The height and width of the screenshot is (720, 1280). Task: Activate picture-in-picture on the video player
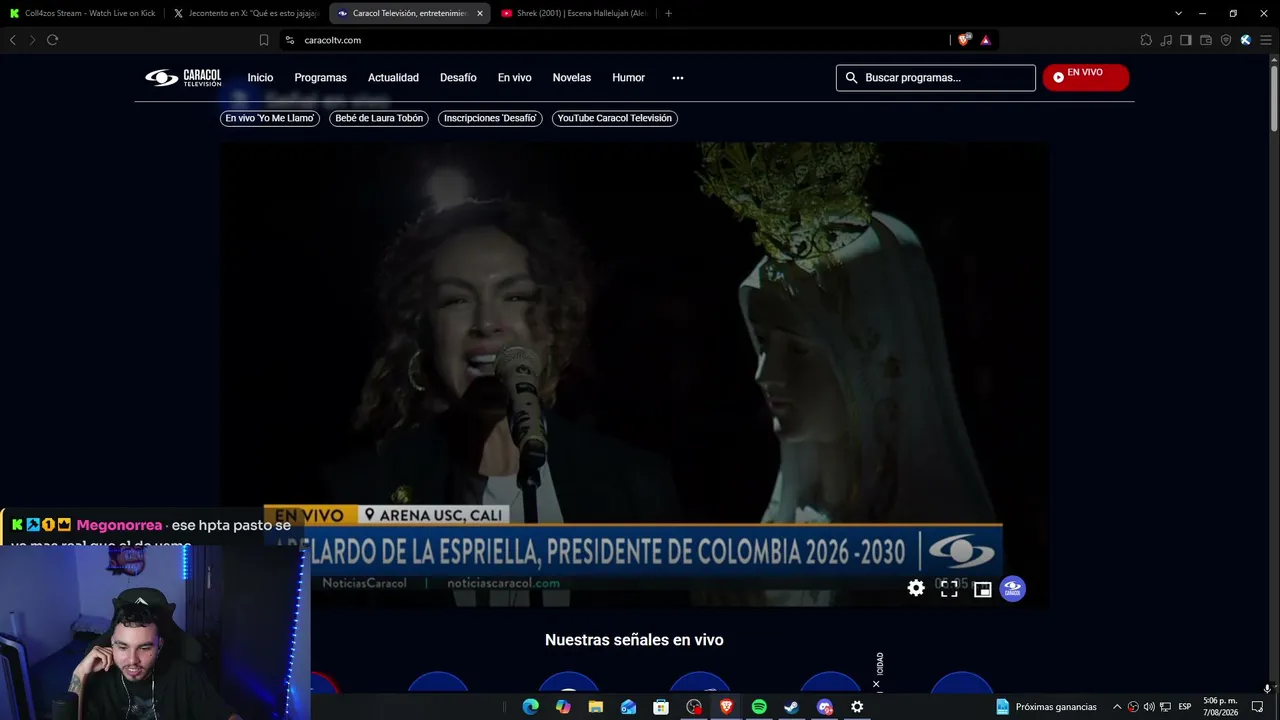tap(983, 590)
